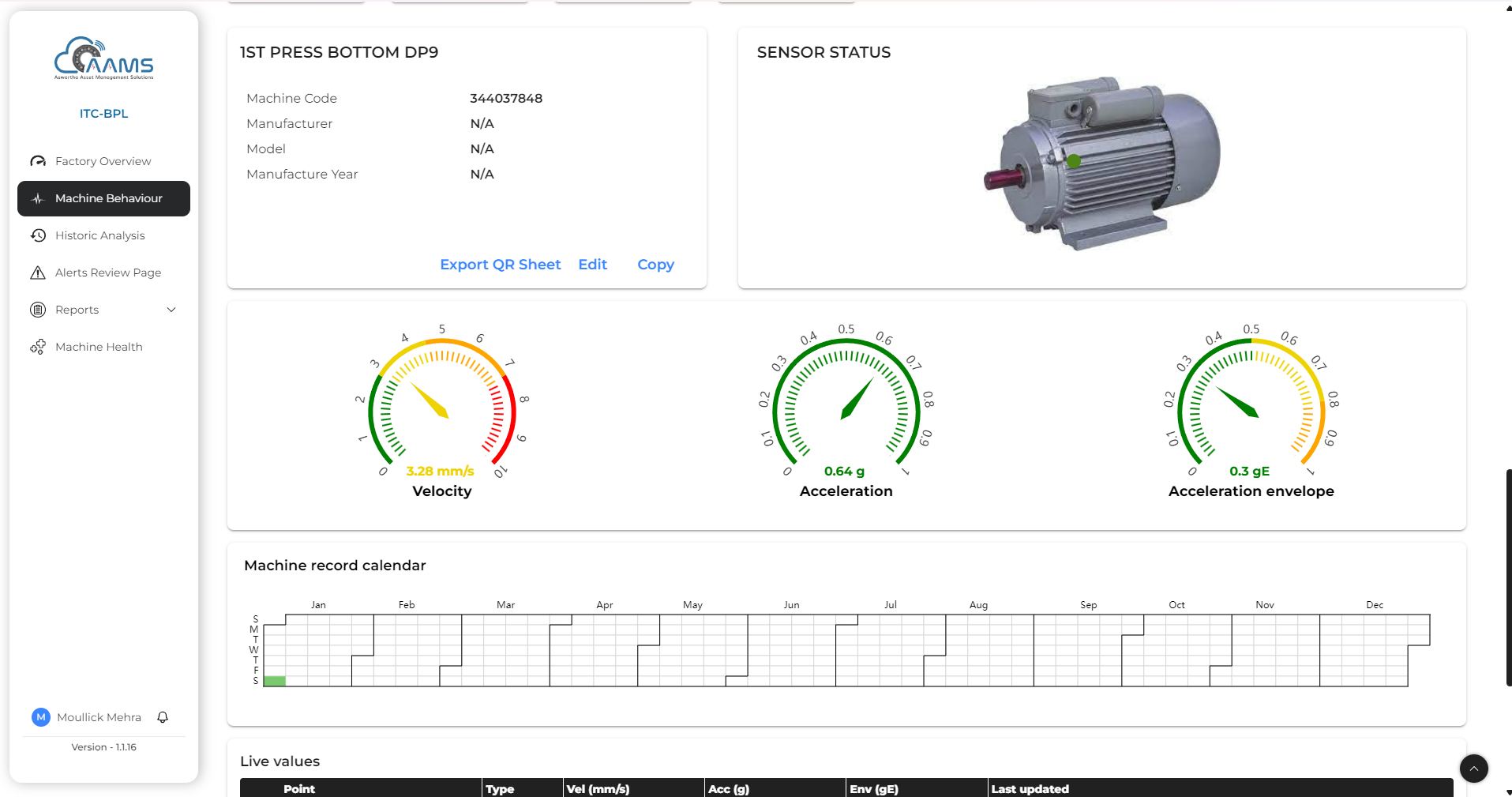The height and width of the screenshot is (797, 1512).
Task: Expand the Reports submenu chevron
Action: point(171,310)
